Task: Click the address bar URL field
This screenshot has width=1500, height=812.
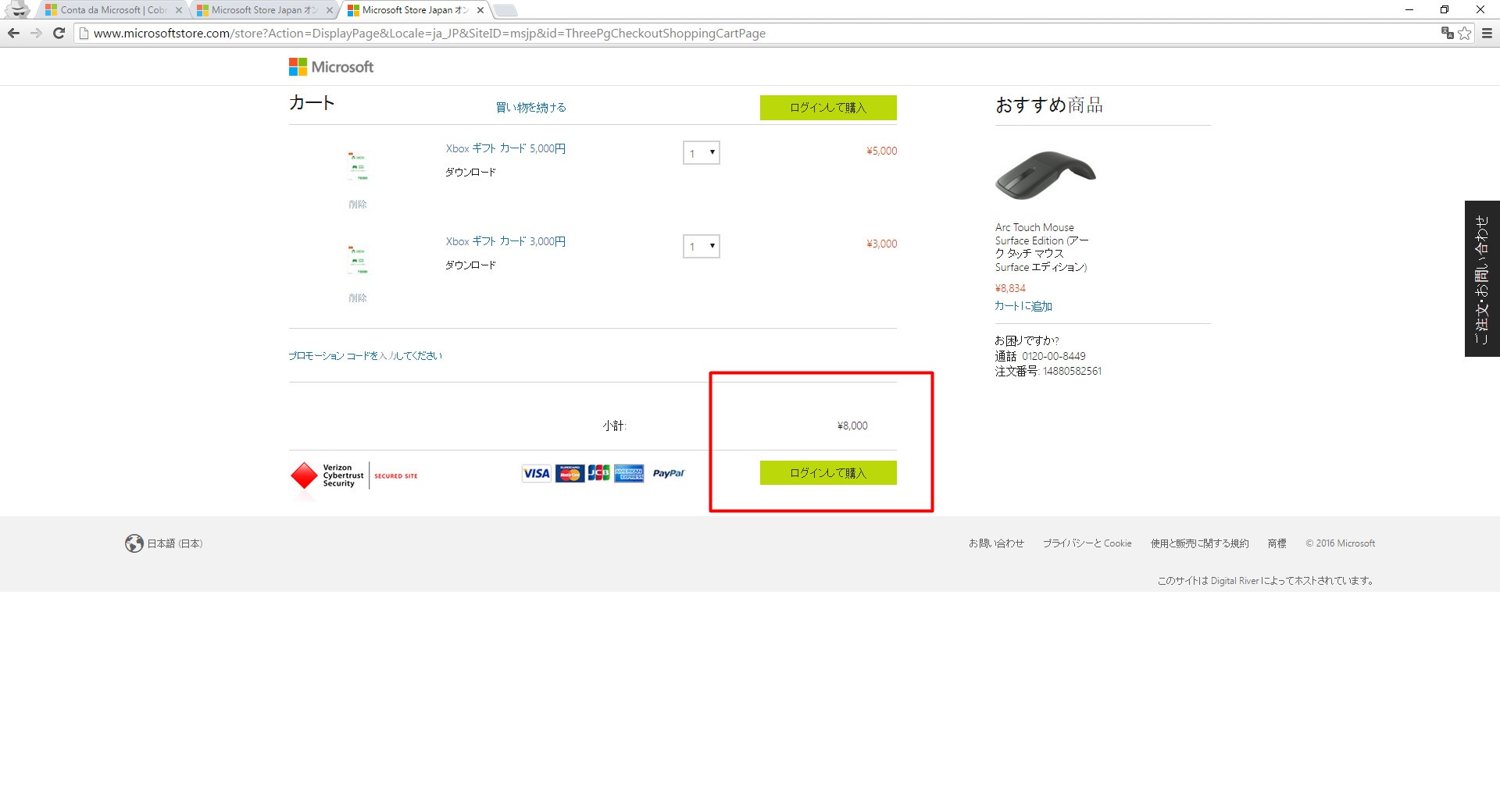Action: (754, 33)
